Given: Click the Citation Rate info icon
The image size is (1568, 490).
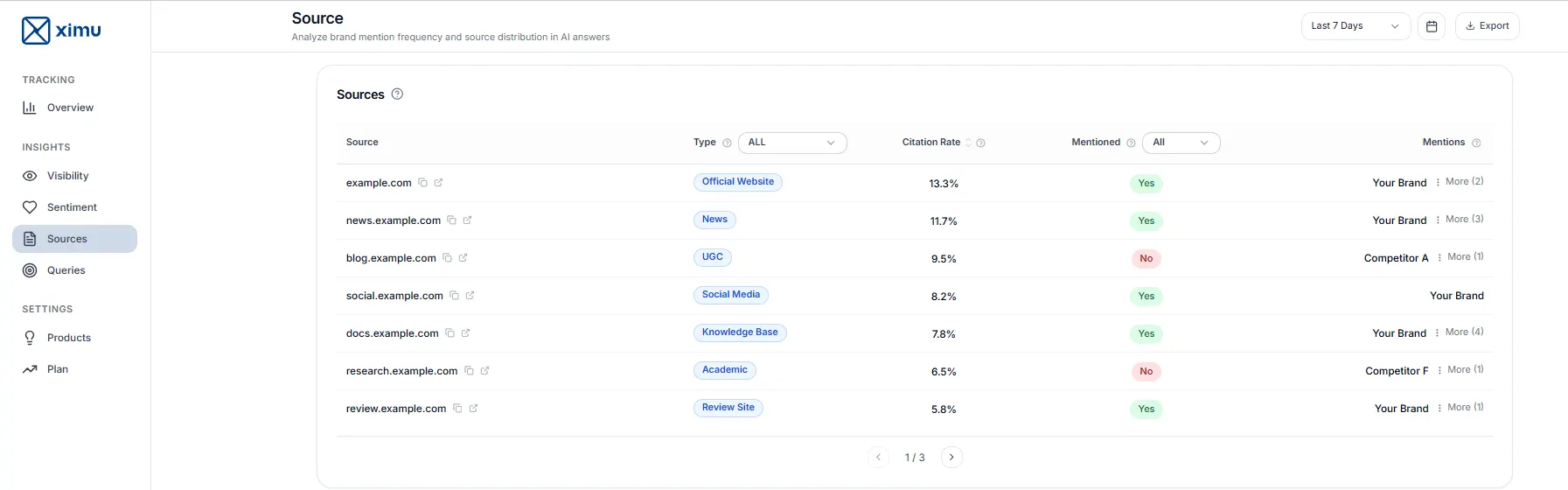Looking at the screenshot, I should click(980, 143).
